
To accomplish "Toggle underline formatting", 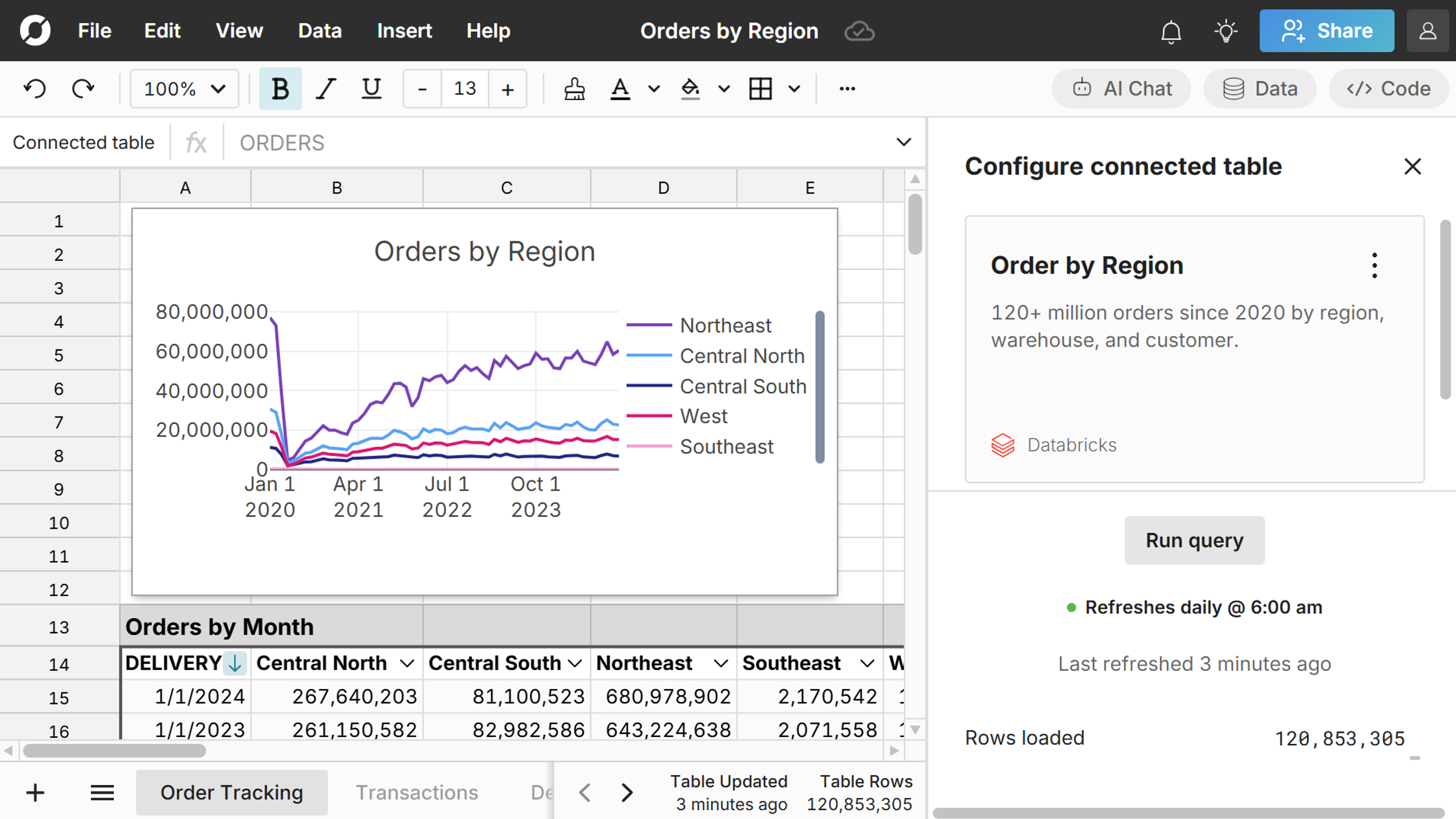I will pyautogui.click(x=372, y=89).
